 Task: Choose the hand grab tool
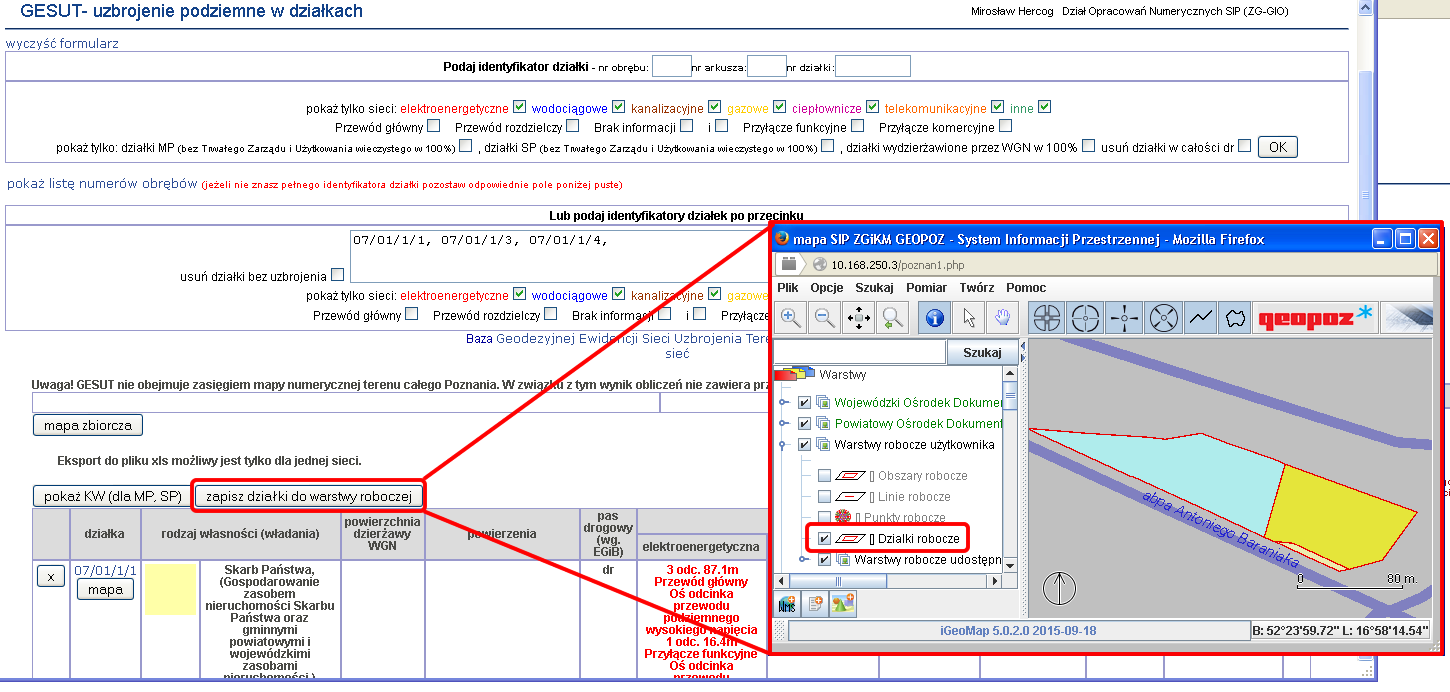(x=1001, y=318)
